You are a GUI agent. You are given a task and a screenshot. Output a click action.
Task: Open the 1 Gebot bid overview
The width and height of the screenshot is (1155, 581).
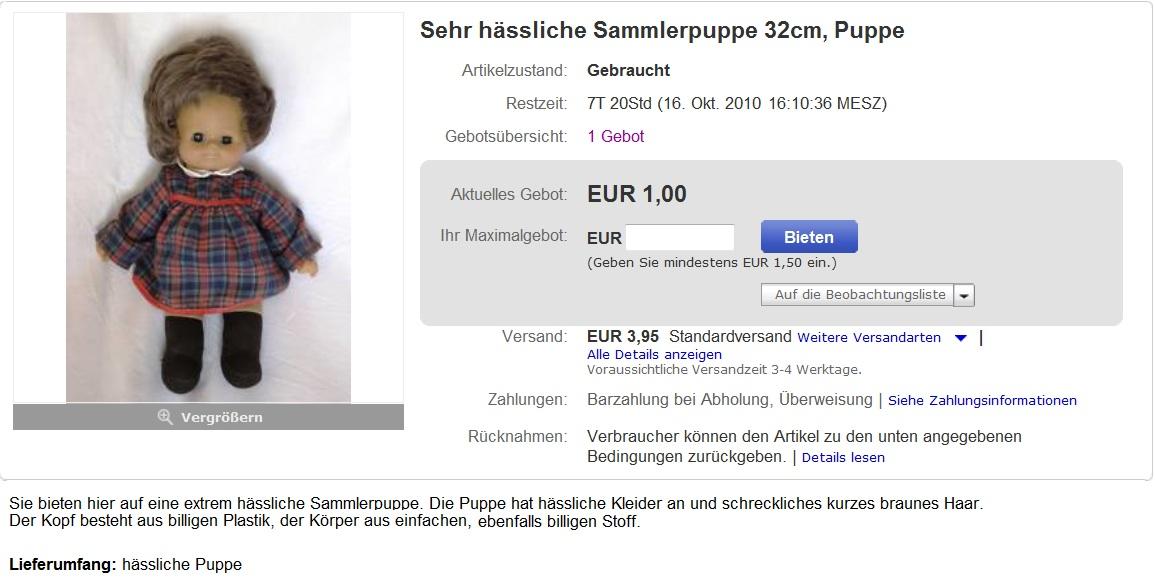click(616, 136)
